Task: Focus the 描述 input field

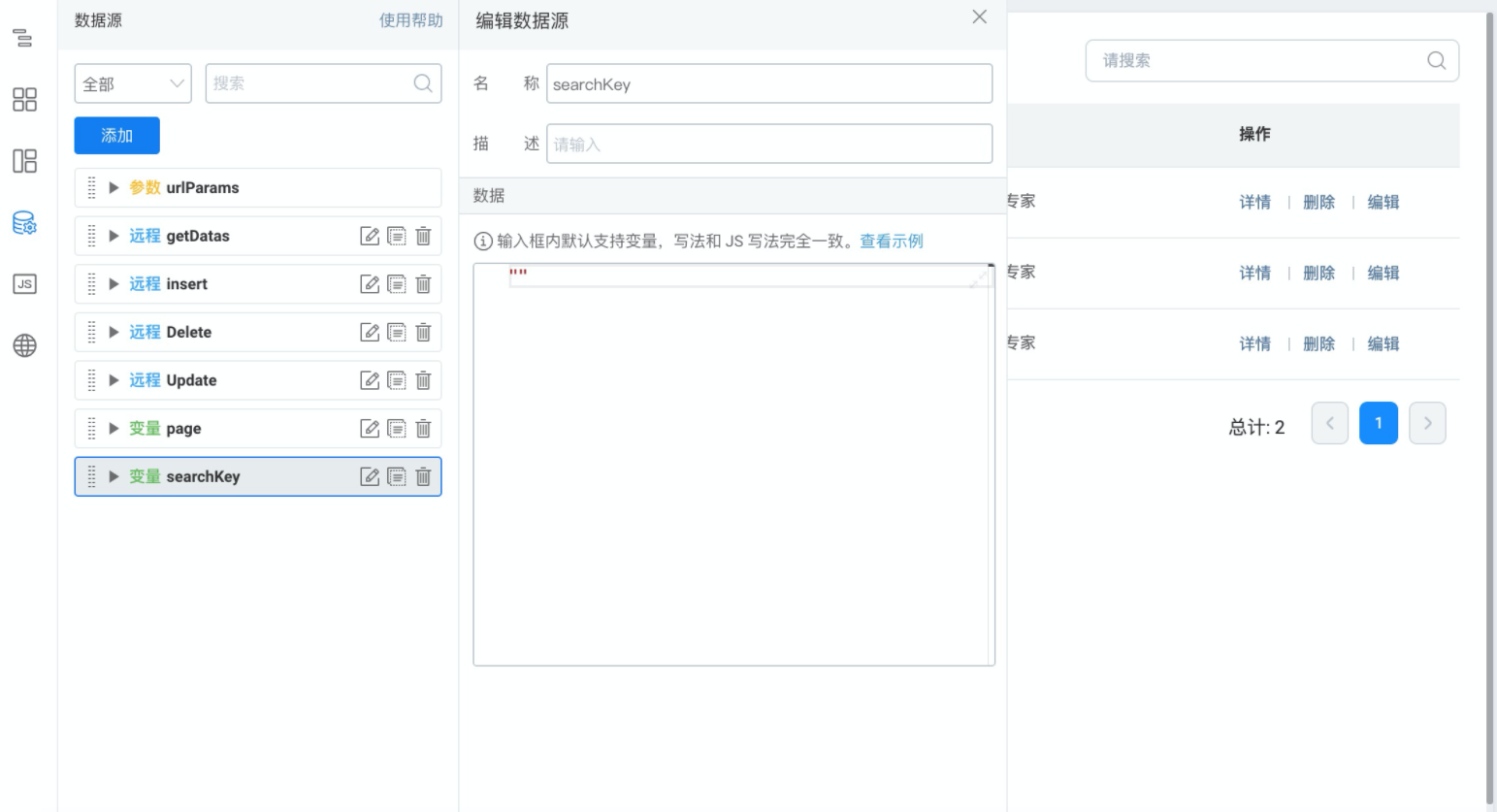Action: [x=769, y=144]
